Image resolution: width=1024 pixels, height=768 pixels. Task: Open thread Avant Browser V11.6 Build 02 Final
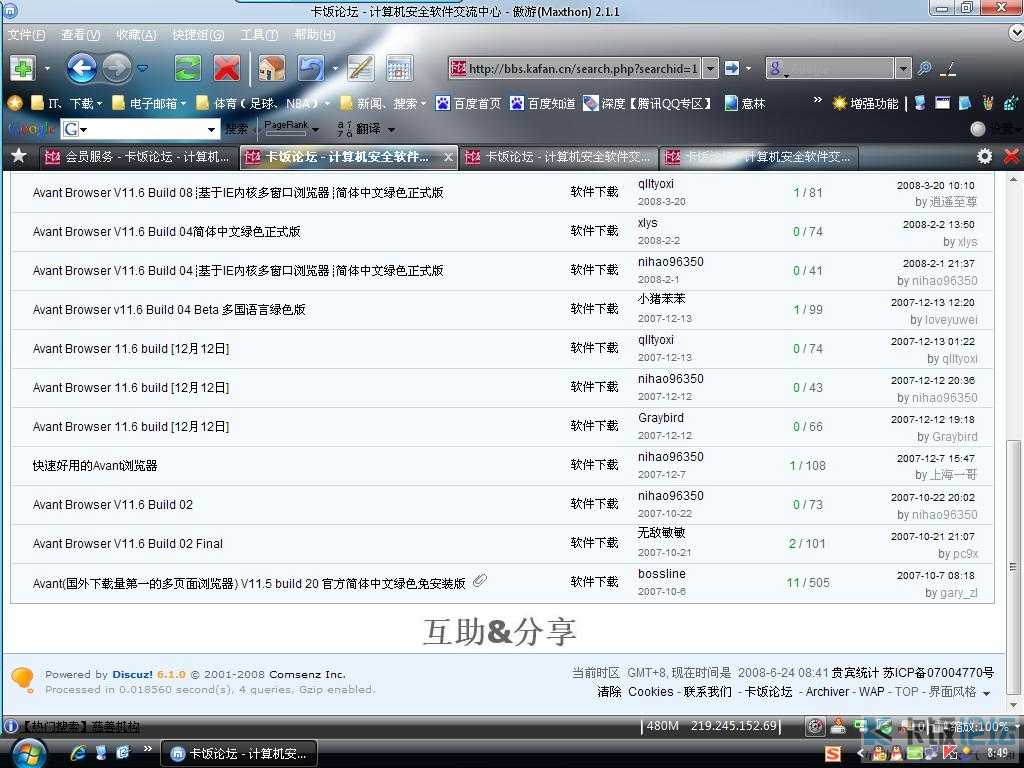tap(128, 543)
